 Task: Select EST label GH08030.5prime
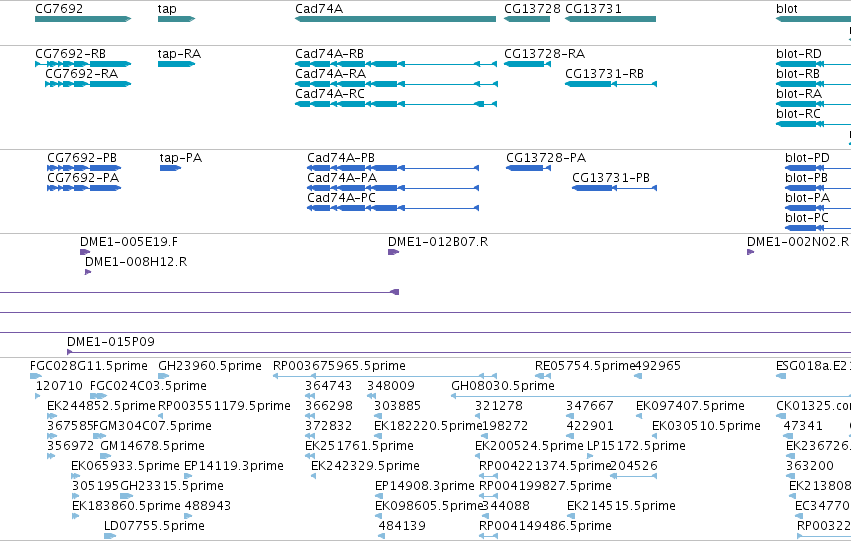tap(503, 386)
